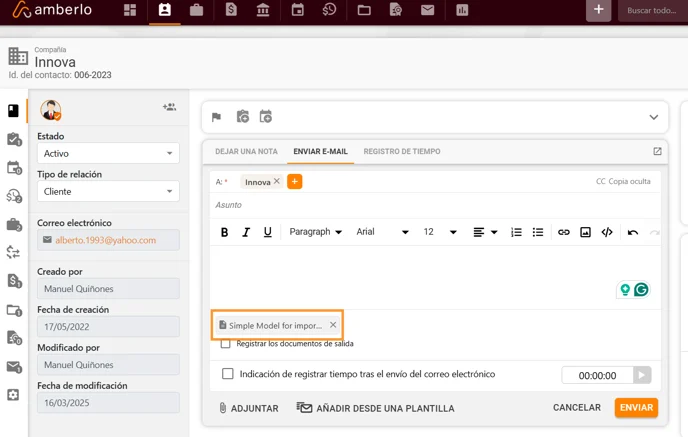The height and width of the screenshot is (437, 688).
Task: Insert a numbered list
Action: (x=516, y=232)
